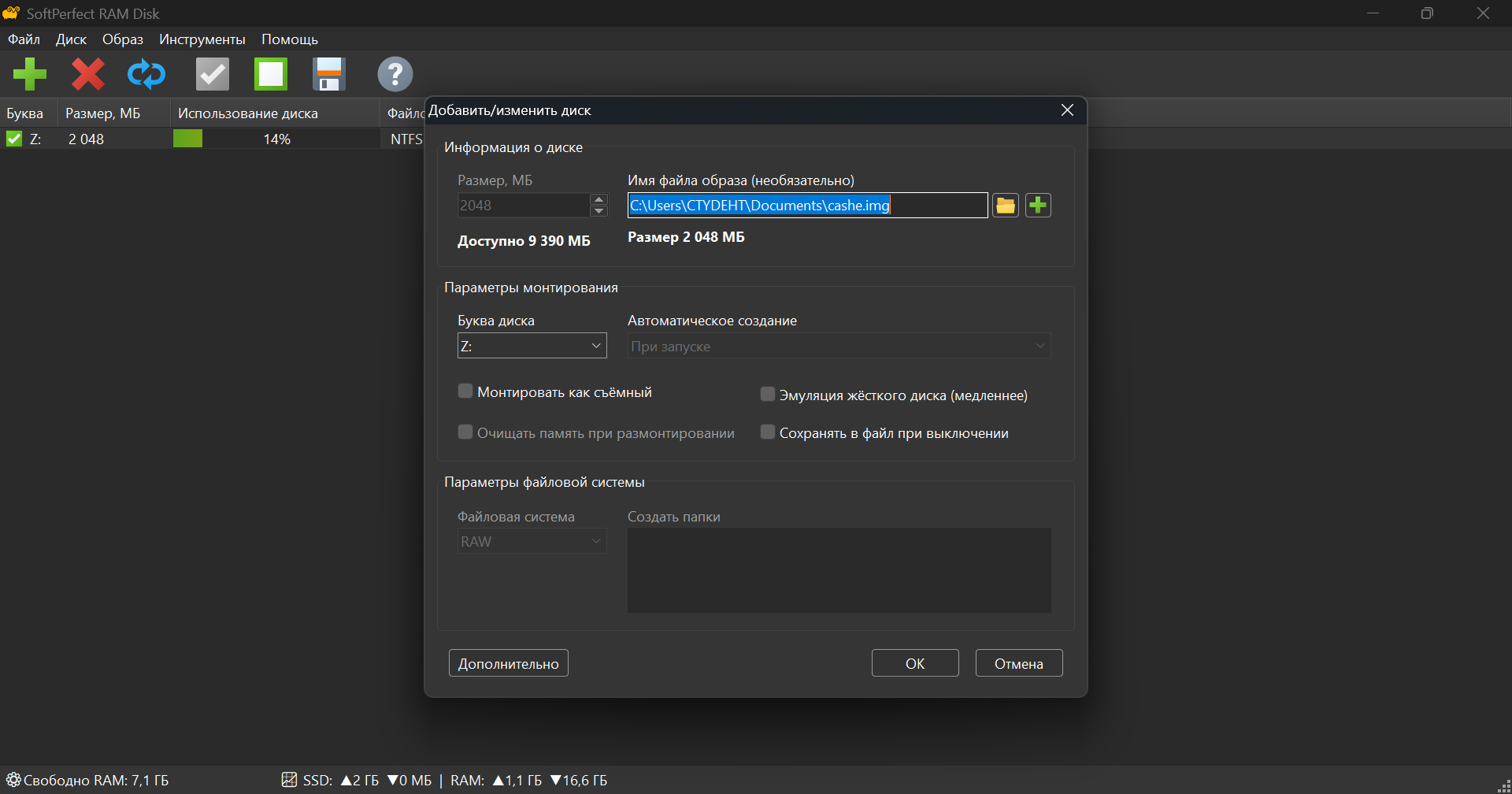Screen dimensions: 1512x794
Task: Open the Буква диска dropdown
Action: (532, 346)
